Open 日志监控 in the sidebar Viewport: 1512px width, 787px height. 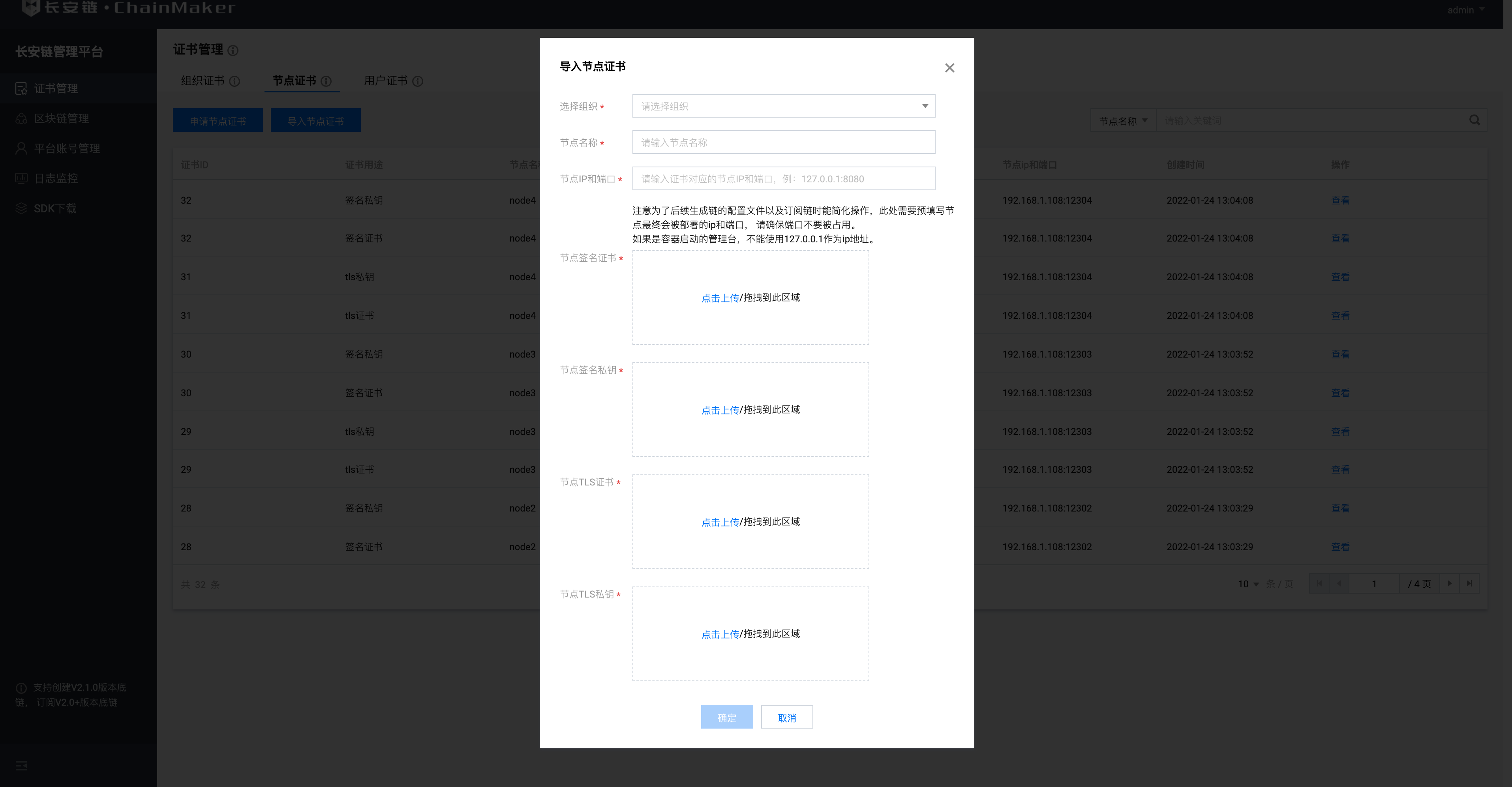(x=79, y=178)
